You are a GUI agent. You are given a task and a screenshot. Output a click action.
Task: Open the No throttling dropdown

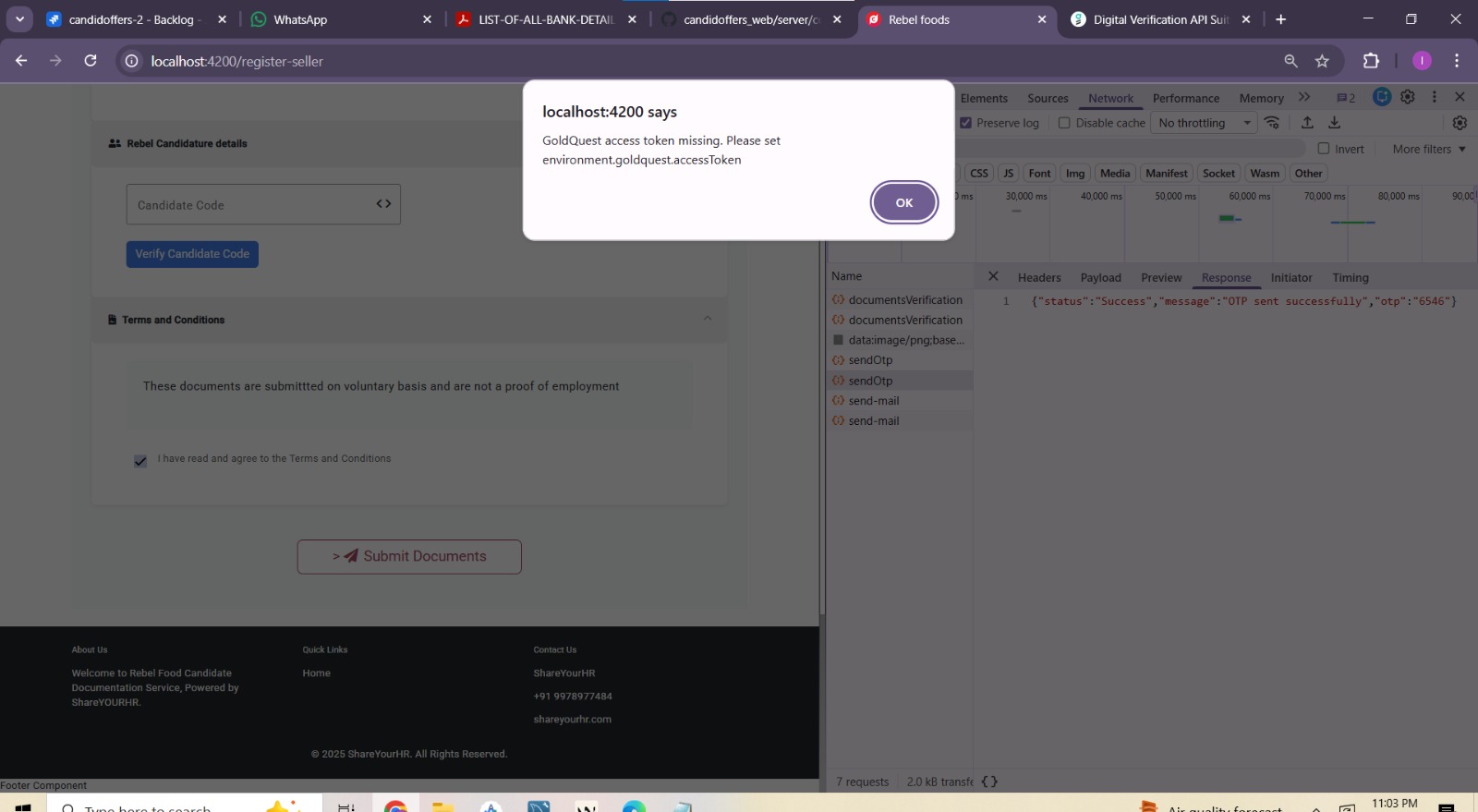tap(1204, 123)
